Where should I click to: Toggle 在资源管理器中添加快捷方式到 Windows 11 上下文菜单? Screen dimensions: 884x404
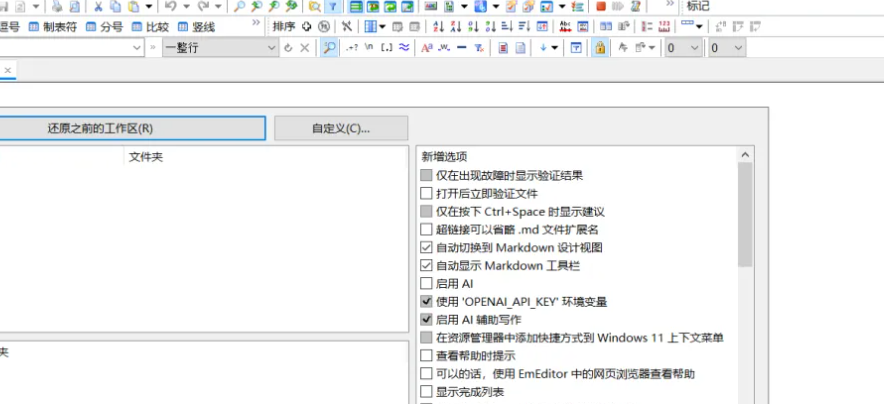coord(426,338)
